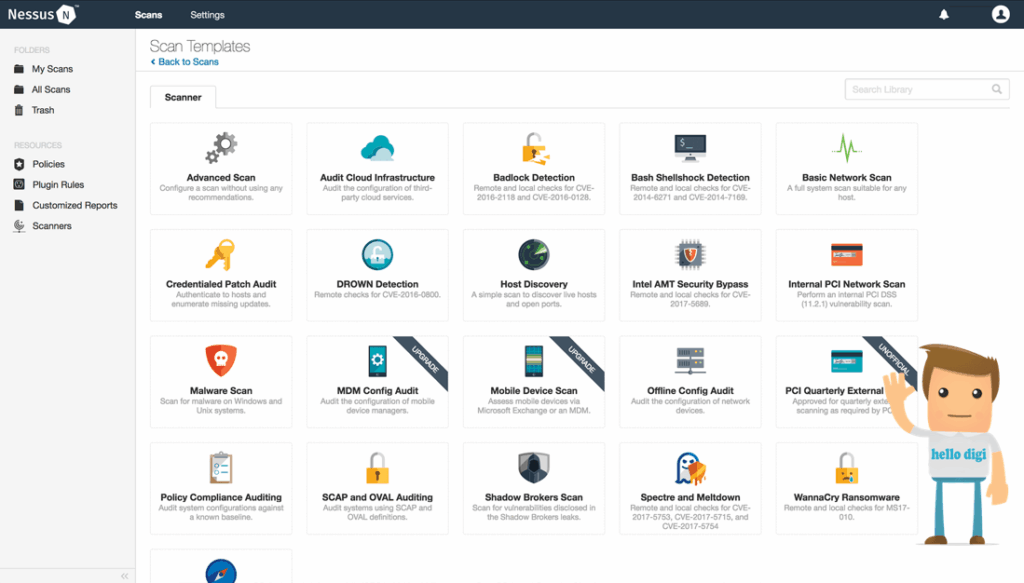Select the compass icon template at the bottom
Screen dimensions: 1024x583
point(221,571)
